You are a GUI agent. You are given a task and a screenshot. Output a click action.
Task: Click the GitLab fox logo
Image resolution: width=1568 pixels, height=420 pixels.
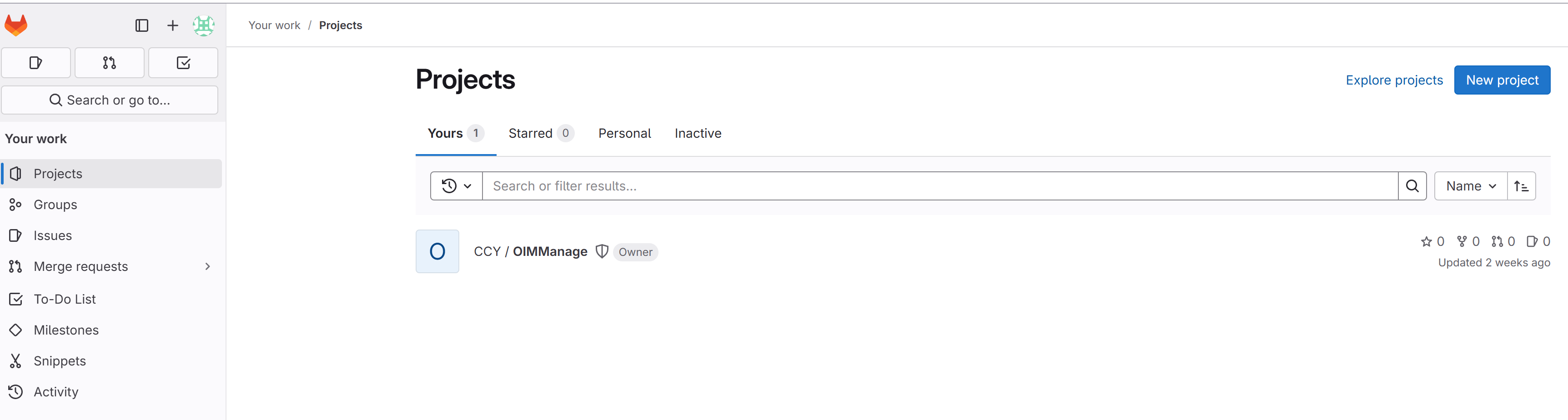(x=16, y=25)
